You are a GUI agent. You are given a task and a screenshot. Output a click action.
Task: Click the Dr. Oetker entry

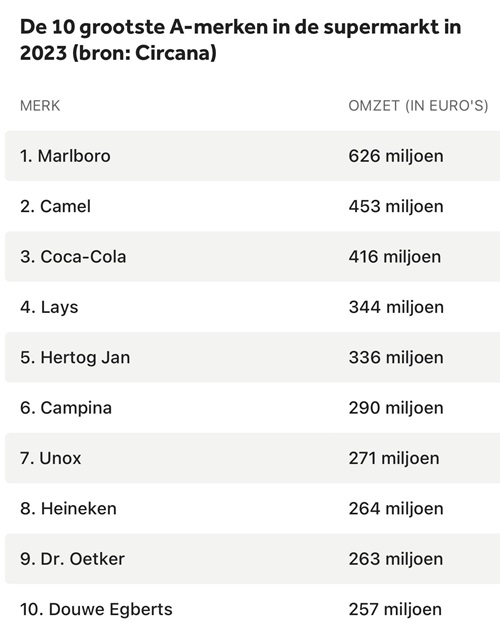click(72, 559)
